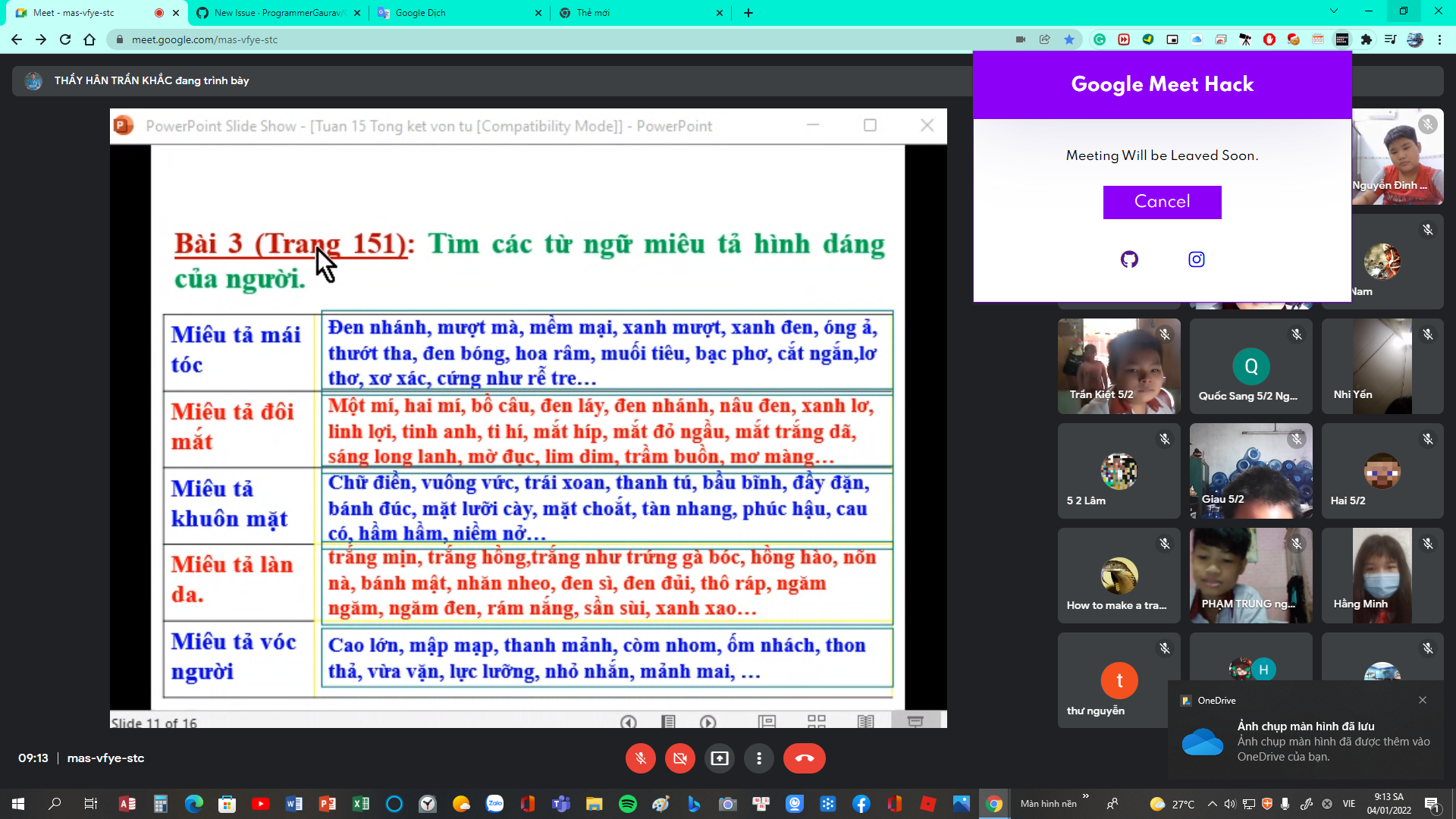This screenshot has width=1456, height=819.
Task: Click the address bar URL field
Action: (531, 39)
